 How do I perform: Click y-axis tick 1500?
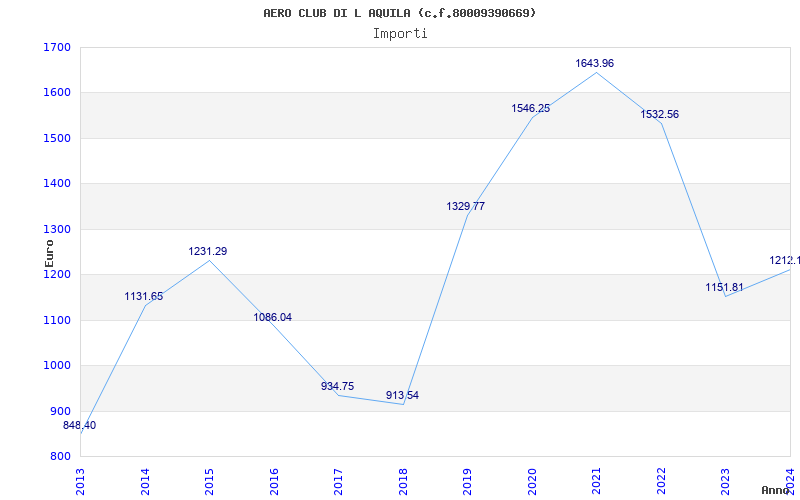coord(57,138)
